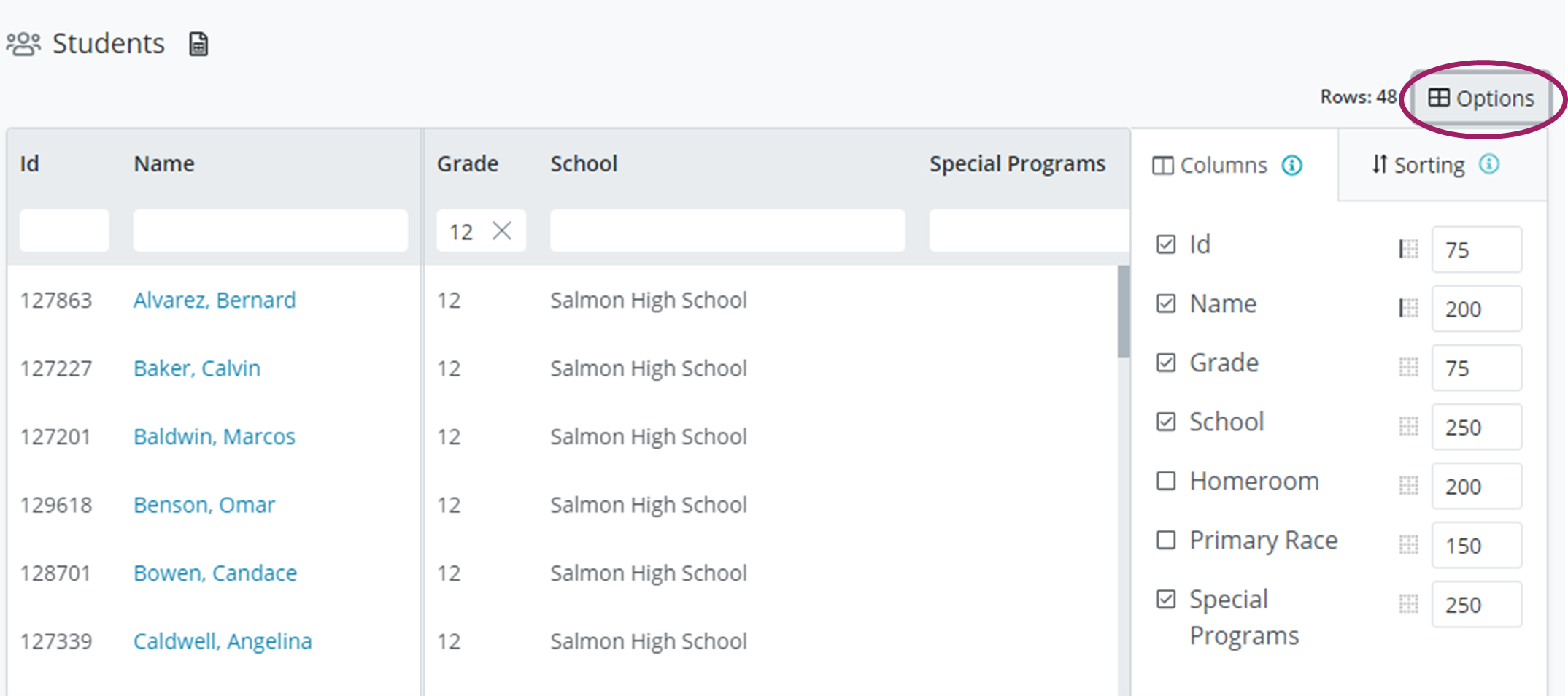Click the Sorting arrows icon
The height and width of the screenshot is (696, 1568).
point(1378,165)
